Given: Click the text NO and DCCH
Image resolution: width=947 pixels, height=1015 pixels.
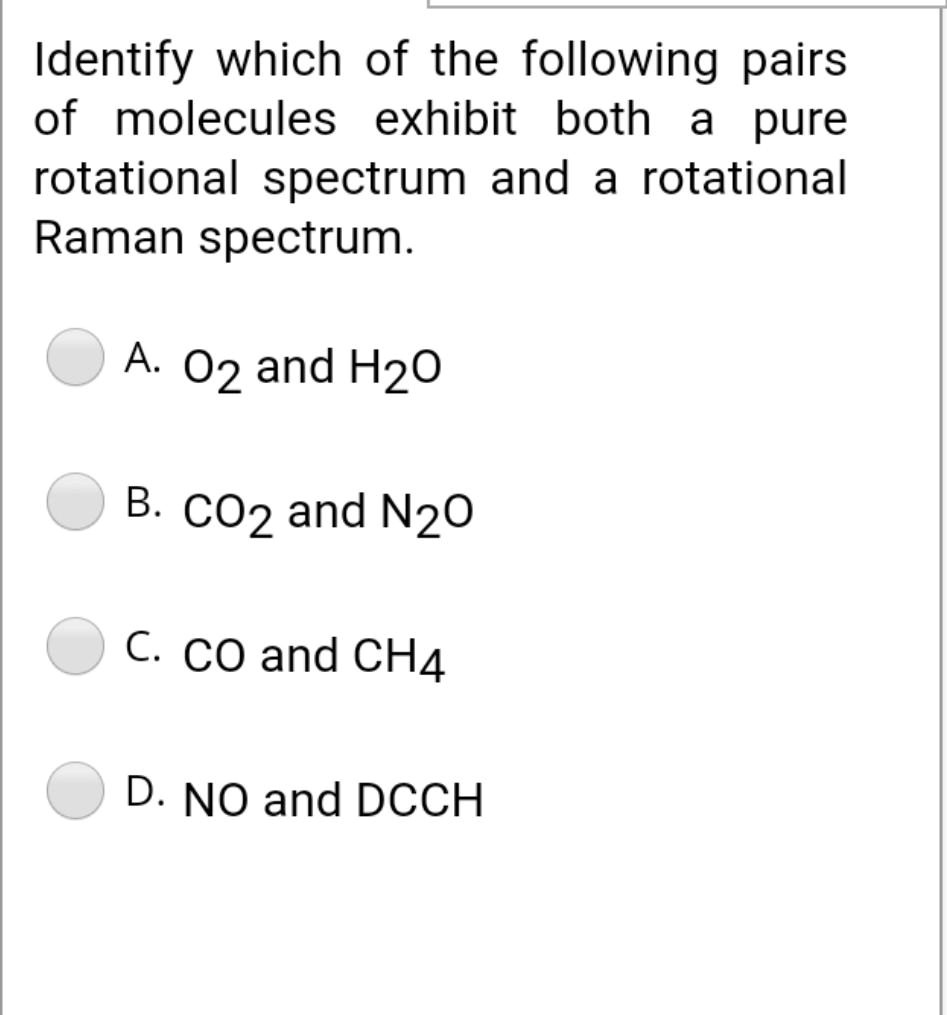Looking at the screenshot, I should tap(330, 797).
